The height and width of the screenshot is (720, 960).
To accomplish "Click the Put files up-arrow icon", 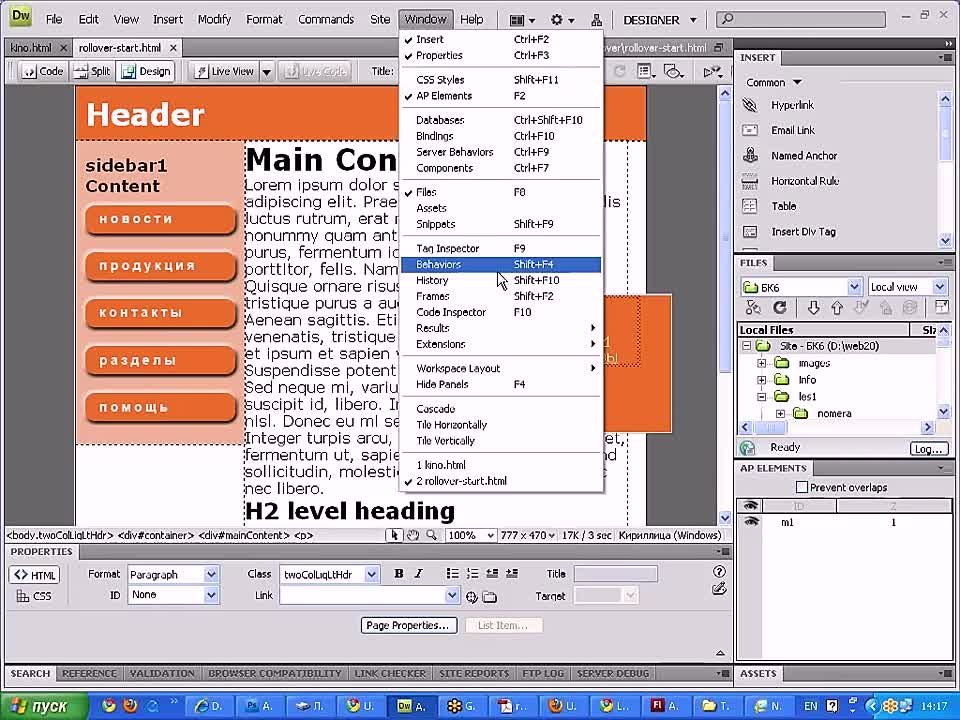I will (x=836, y=308).
